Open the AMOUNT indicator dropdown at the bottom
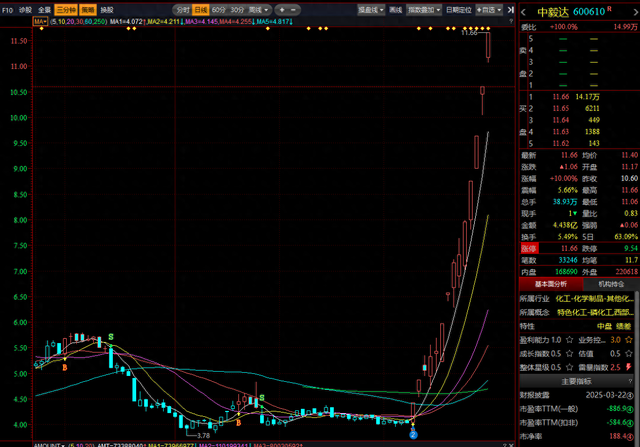Viewport: 640px width, 447px height. point(49,445)
